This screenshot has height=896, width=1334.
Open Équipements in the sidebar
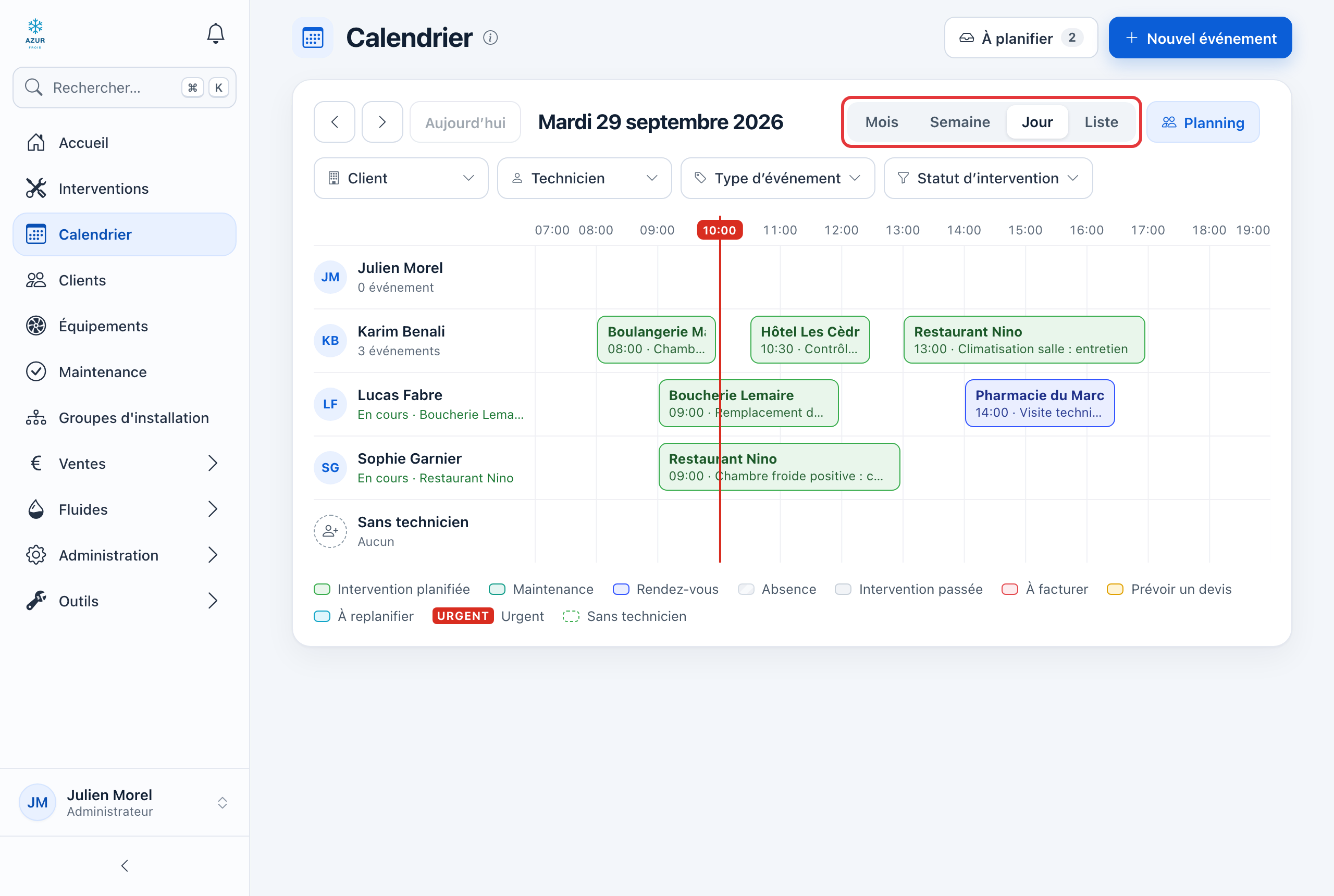pos(125,326)
